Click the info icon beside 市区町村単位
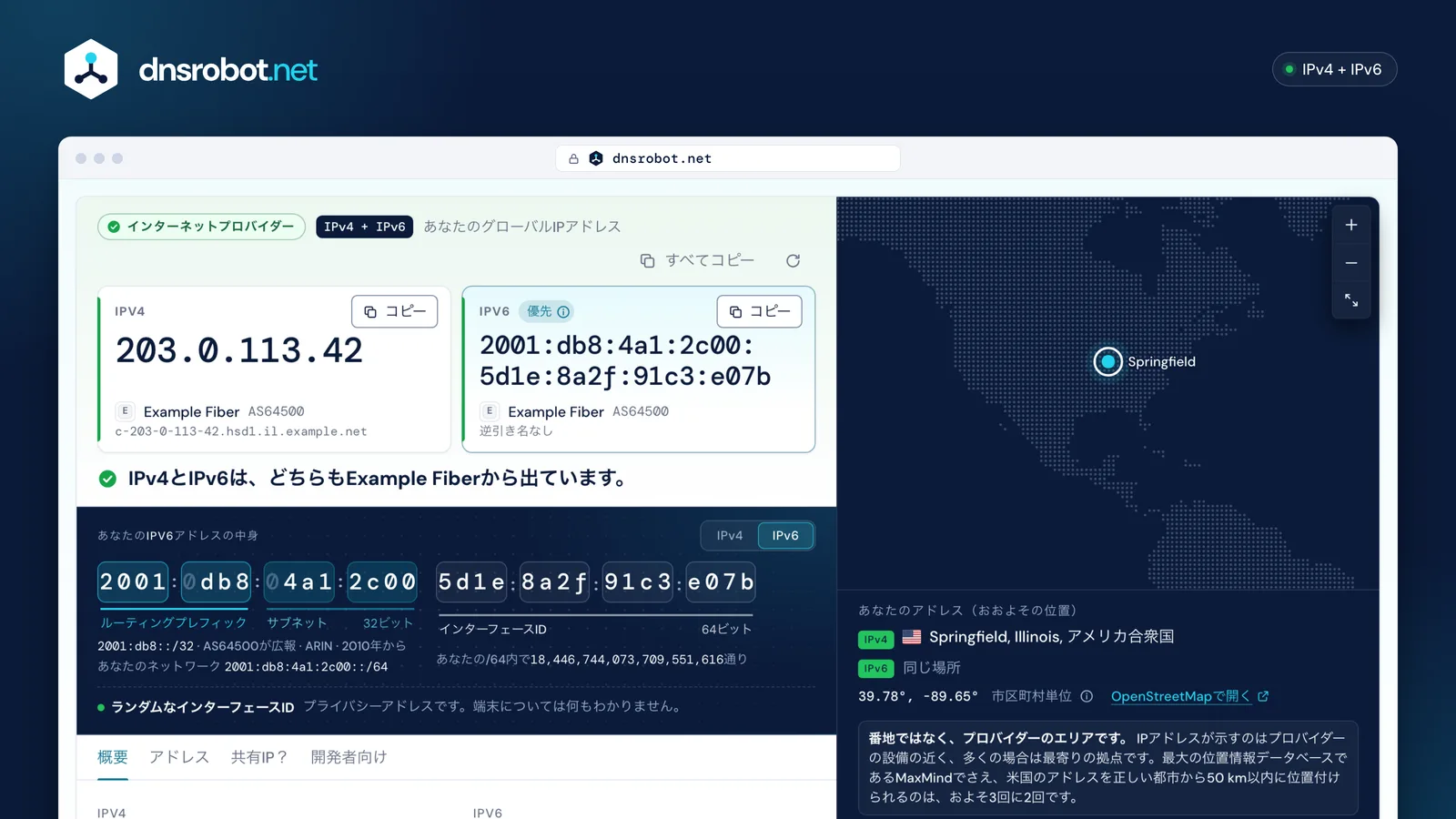 (x=1087, y=696)
